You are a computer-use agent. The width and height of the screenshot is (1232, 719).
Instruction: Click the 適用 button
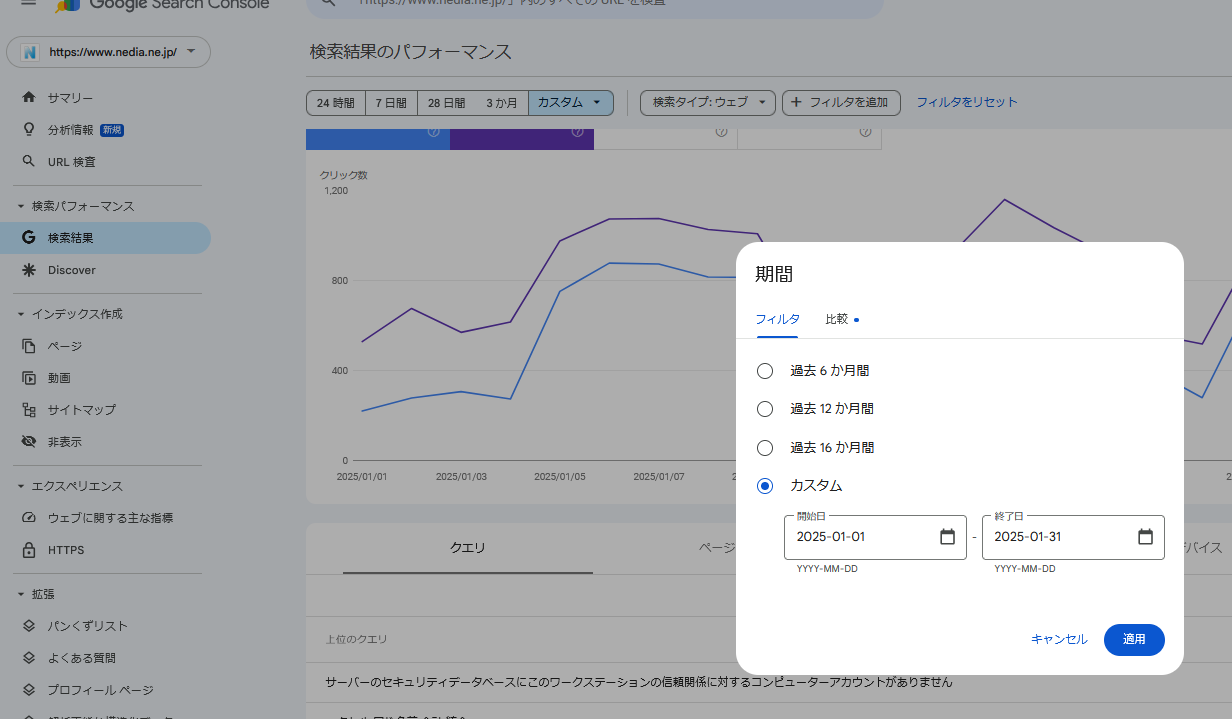tap(1134, 639)
